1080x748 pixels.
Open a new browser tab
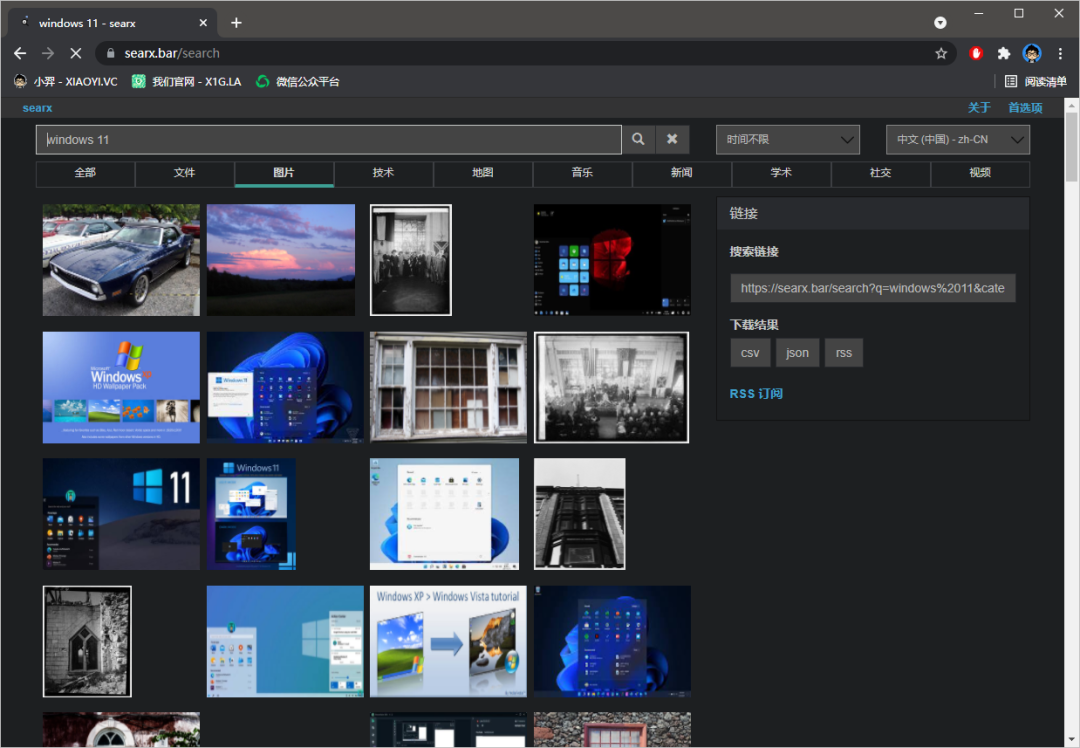[236, 22]
